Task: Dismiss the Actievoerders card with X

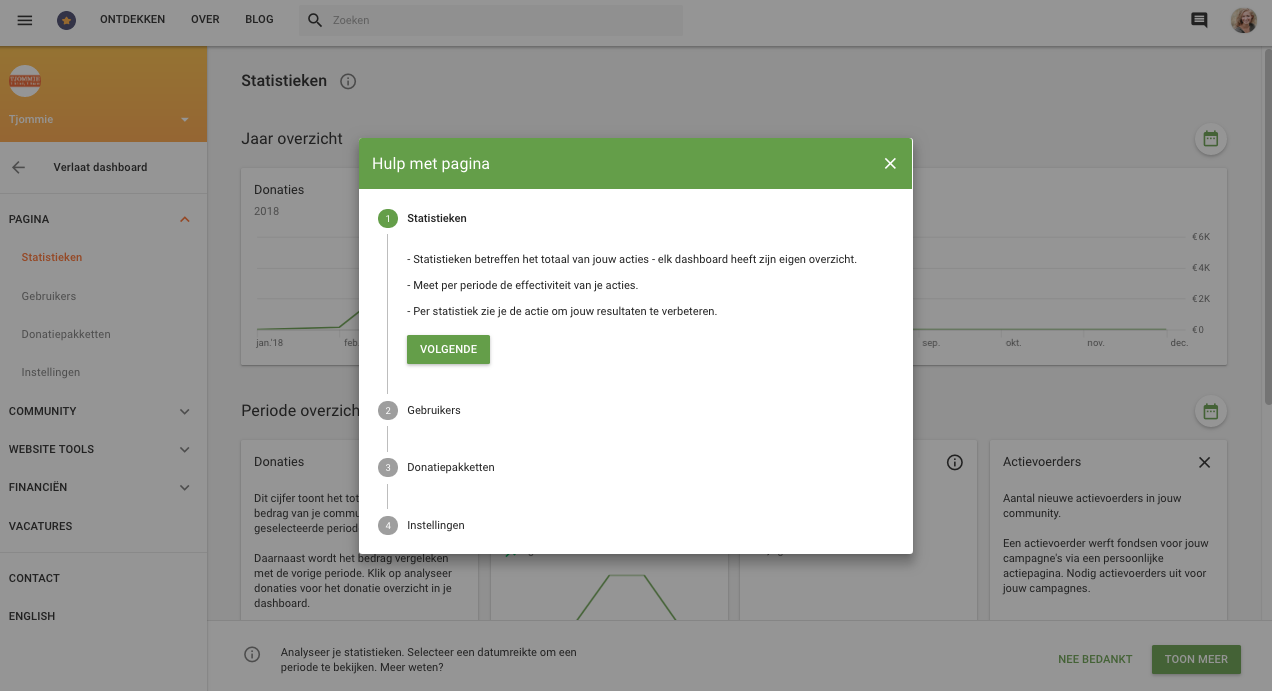Action: click(x=1204, y=462)
